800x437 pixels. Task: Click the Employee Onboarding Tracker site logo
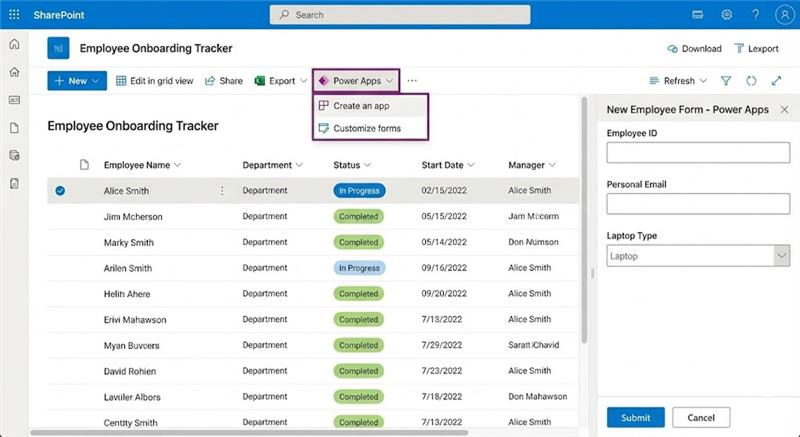tap(58, 48)
